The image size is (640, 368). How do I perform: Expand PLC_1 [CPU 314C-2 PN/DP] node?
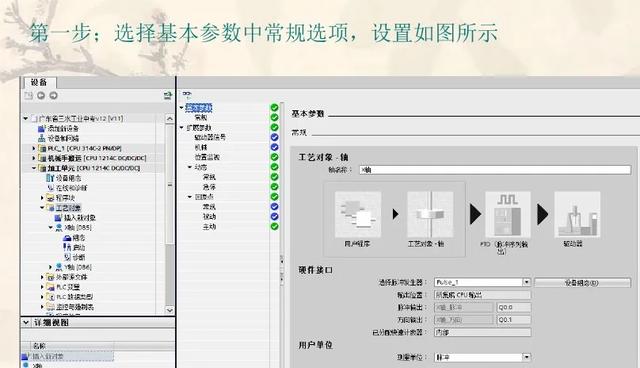[34, 148]
